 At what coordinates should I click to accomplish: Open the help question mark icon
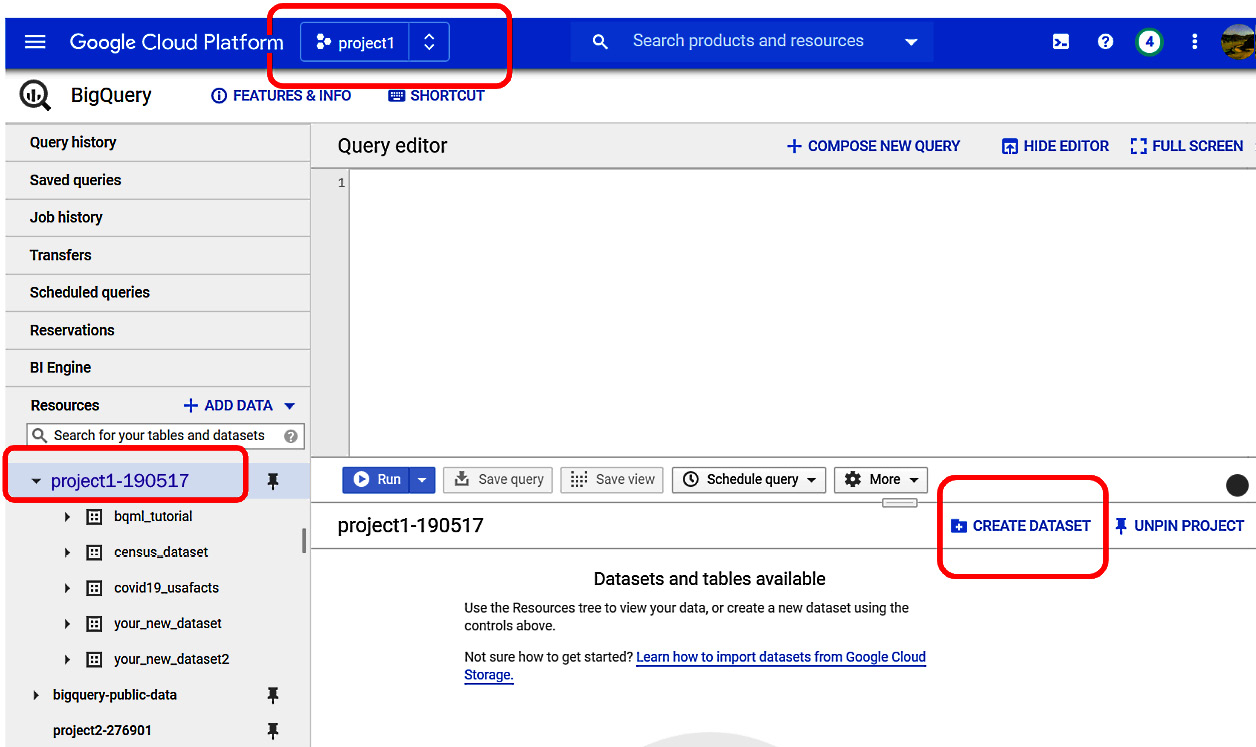pos(1105,42)
